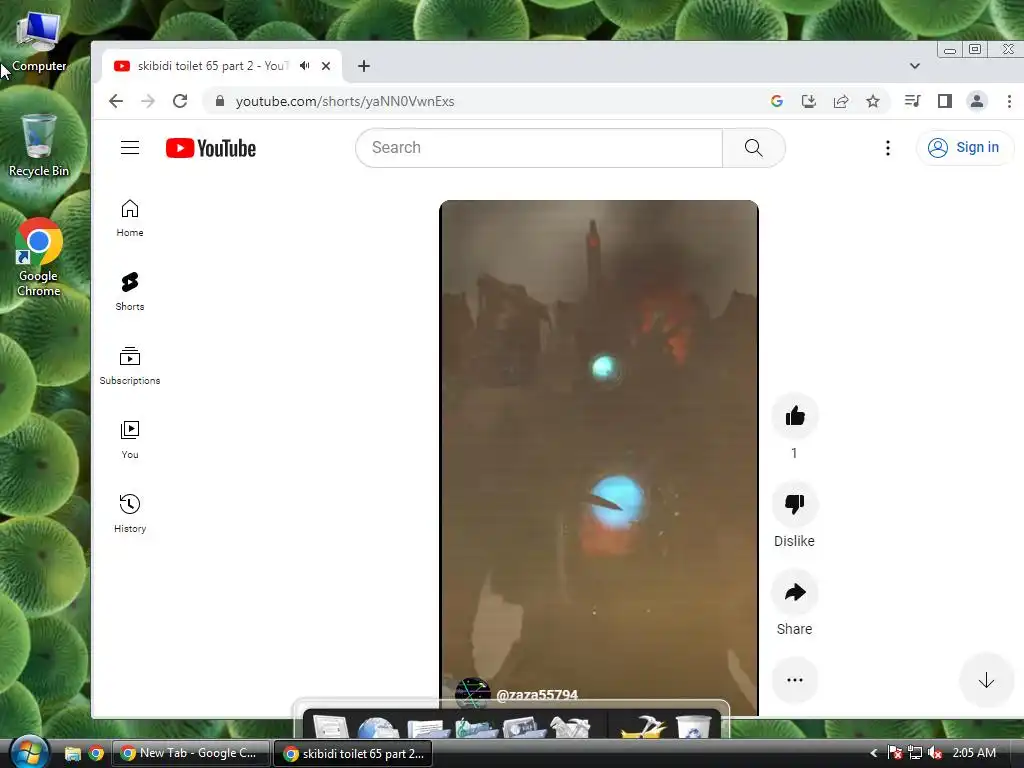Click security flag tray icon

click(x=895, y=753)
